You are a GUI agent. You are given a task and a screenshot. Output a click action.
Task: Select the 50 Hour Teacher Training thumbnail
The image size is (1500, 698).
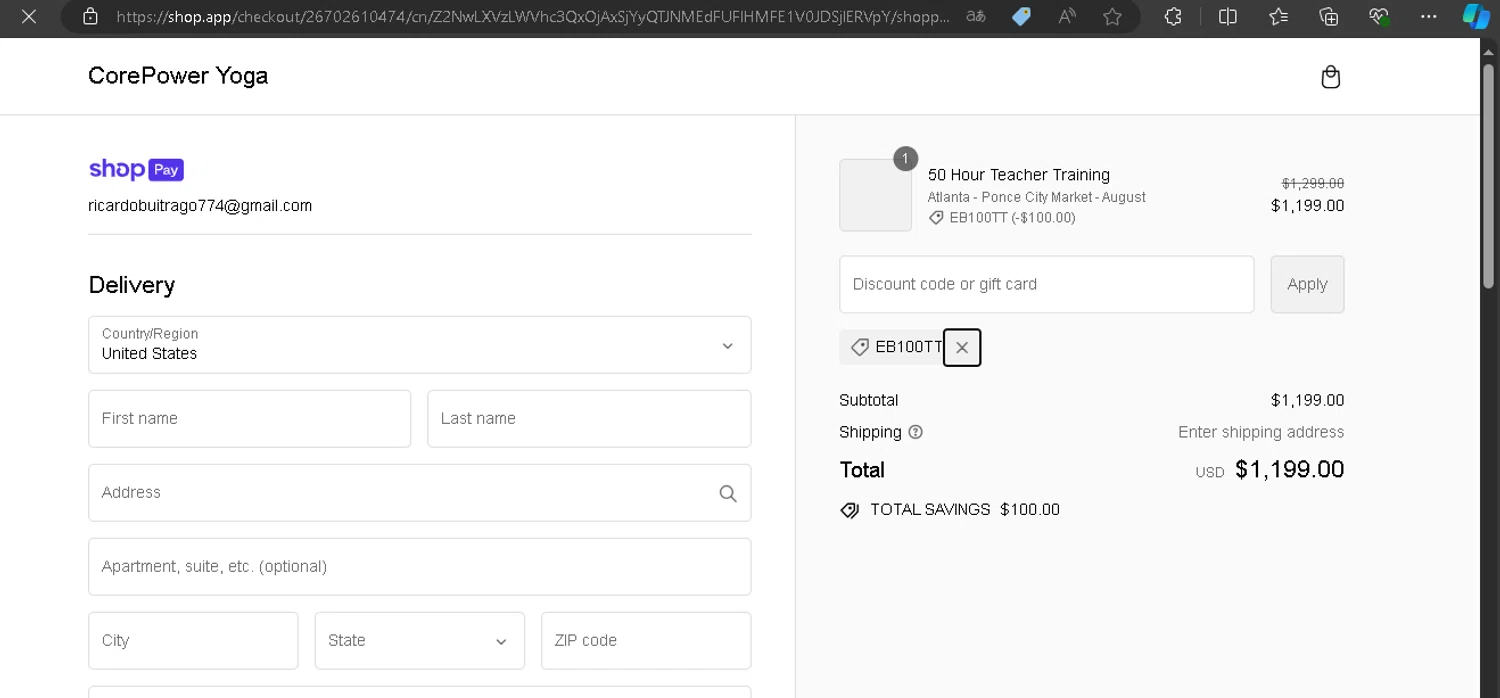[875, 195]
